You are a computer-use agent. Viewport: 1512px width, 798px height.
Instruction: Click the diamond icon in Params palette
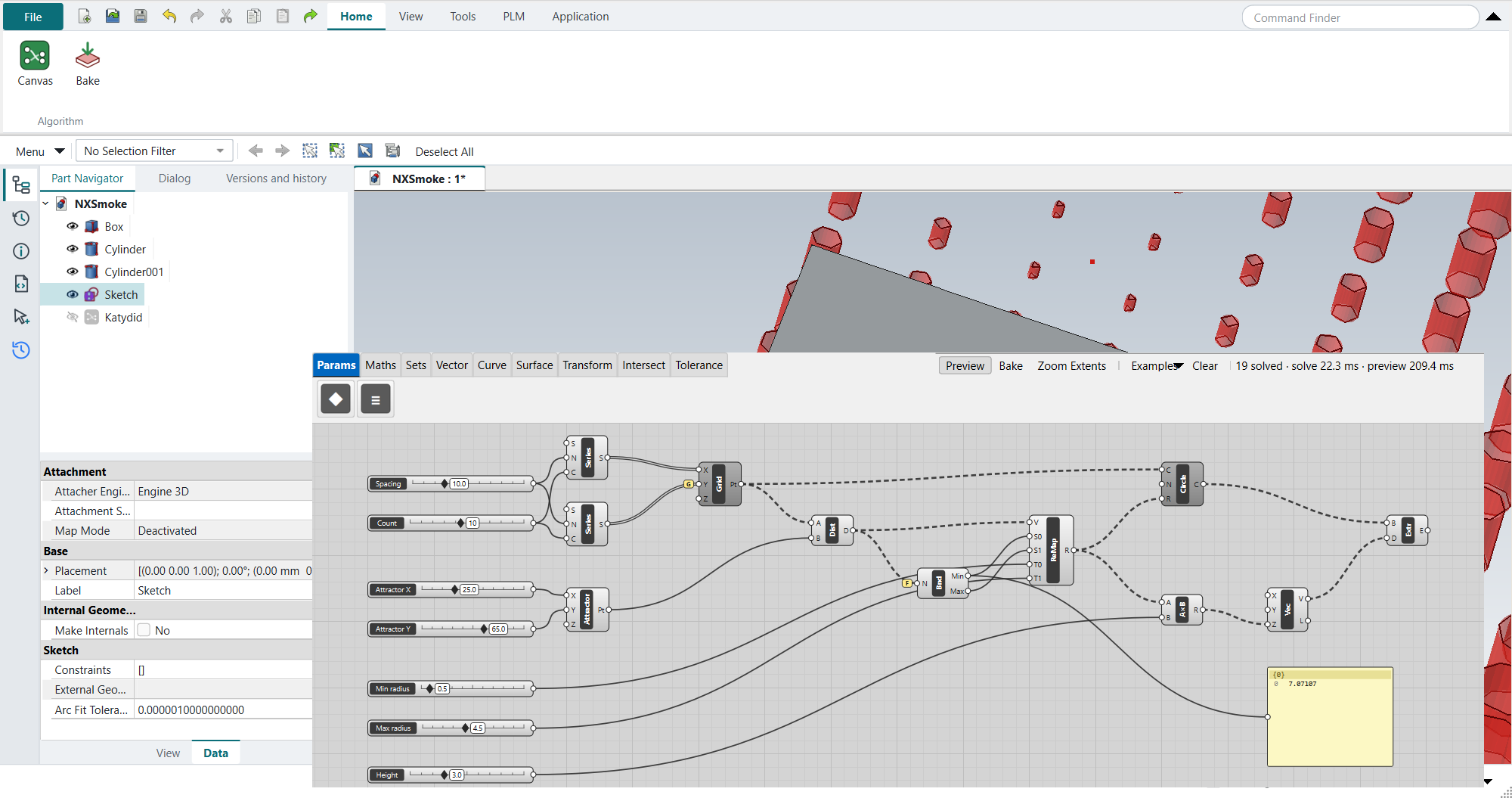pyautogui.click(x=336, y=399)
